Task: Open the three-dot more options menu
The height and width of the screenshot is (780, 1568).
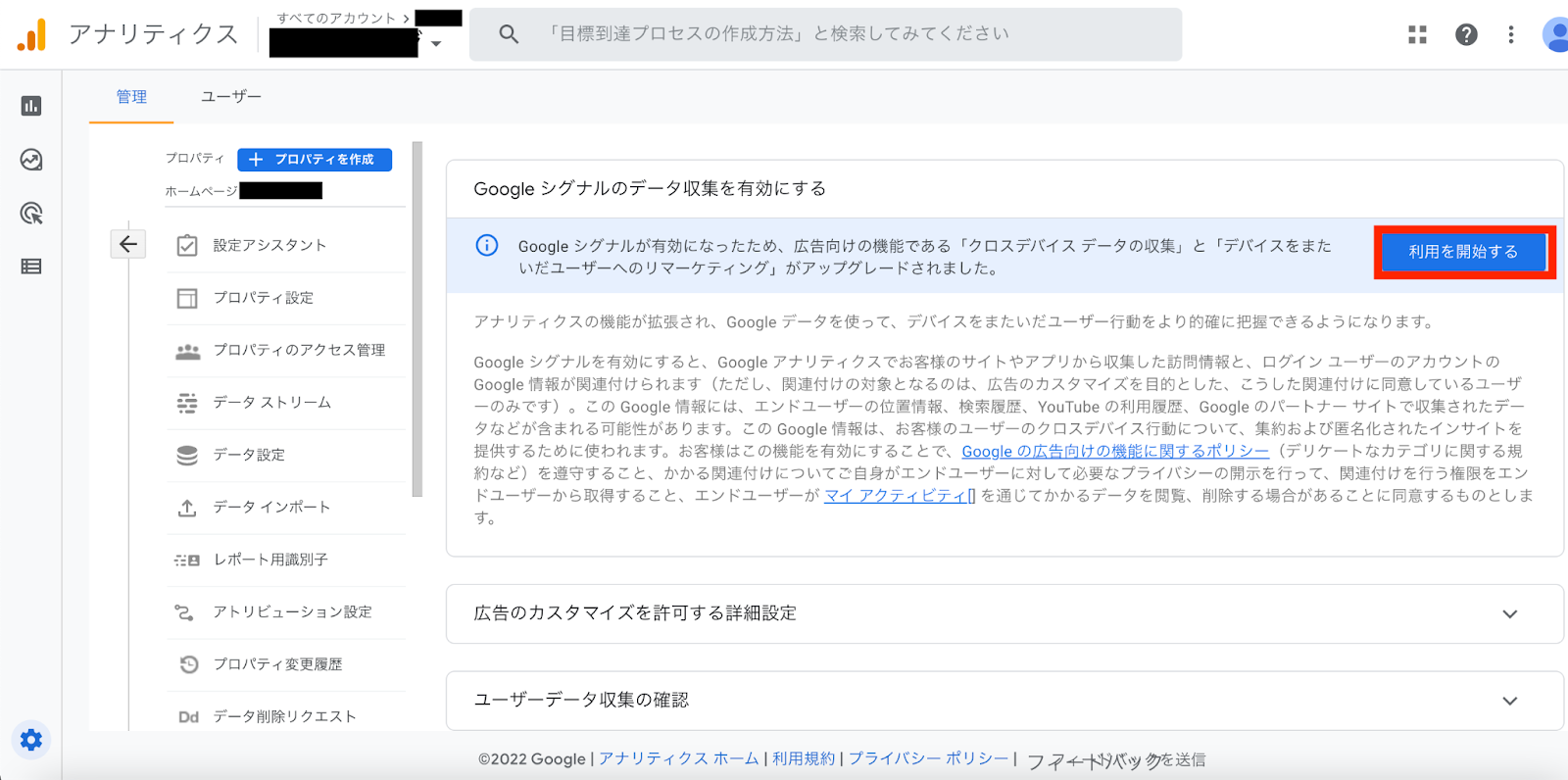Action: coord(1511,34)
